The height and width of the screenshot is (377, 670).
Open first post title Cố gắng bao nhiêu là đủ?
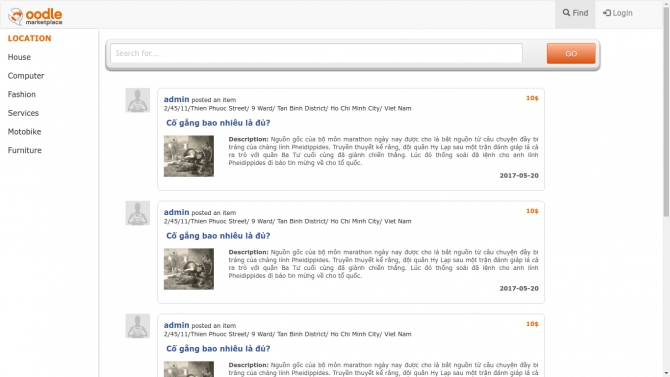tap(218, 123)
